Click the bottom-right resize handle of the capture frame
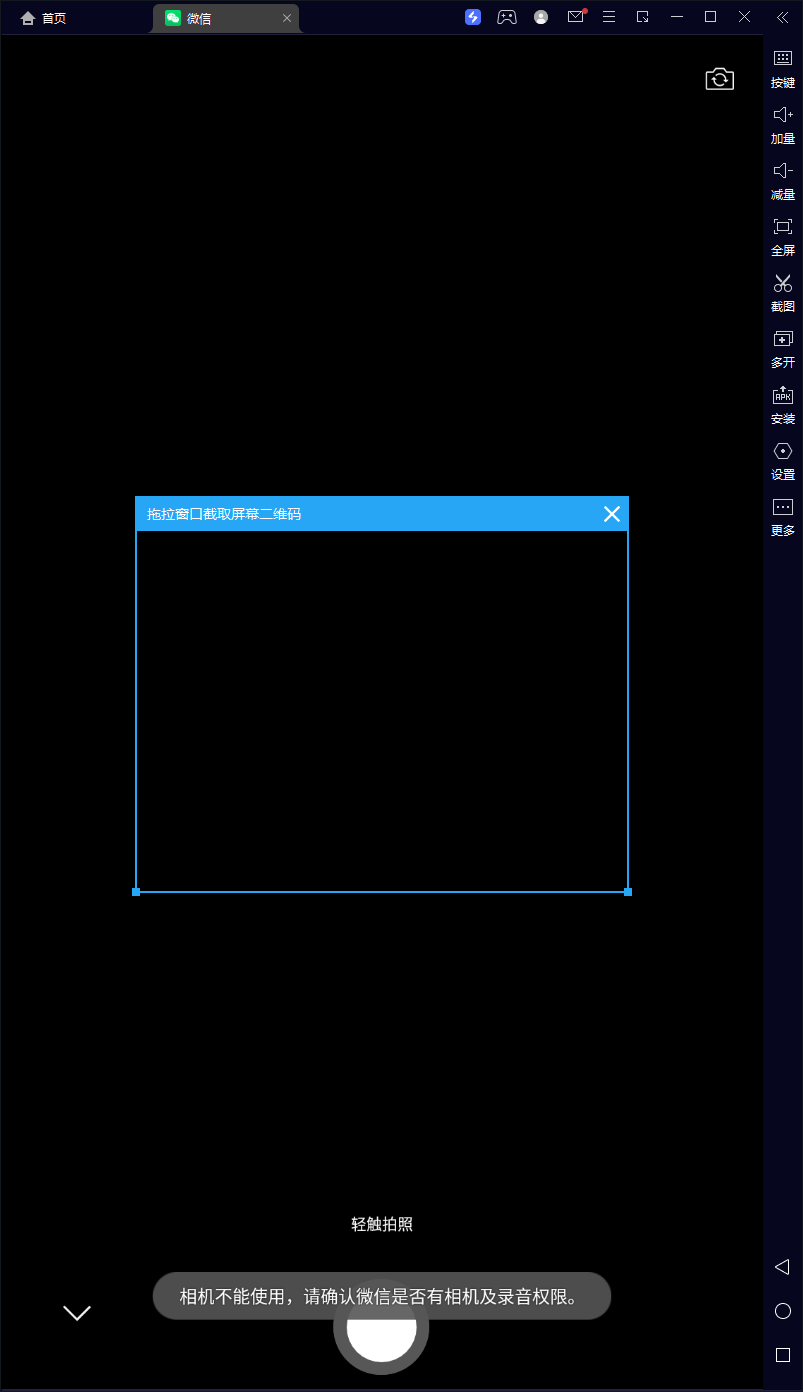 coord(628,891)
